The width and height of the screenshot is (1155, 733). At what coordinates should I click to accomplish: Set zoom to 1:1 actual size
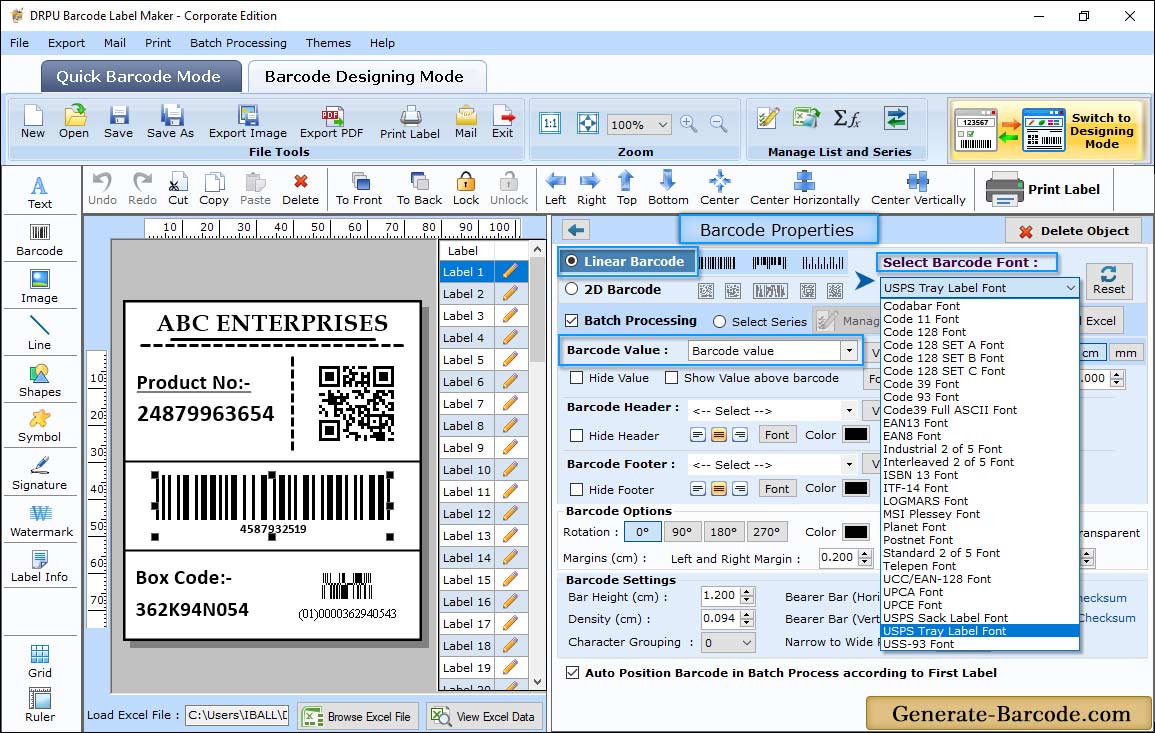click(550, 124)
